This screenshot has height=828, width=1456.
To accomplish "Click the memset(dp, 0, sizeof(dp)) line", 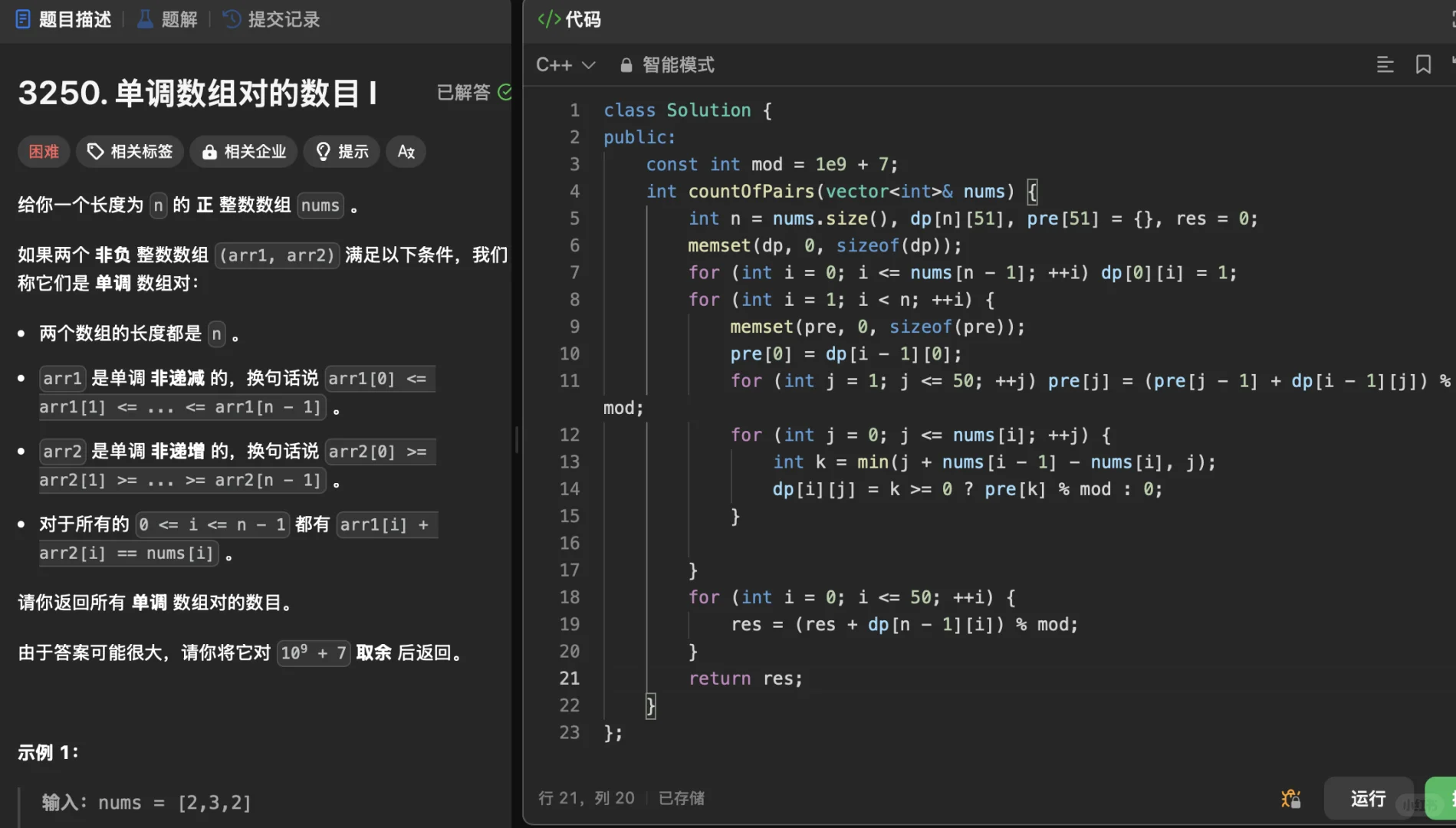I will (824, 245).
